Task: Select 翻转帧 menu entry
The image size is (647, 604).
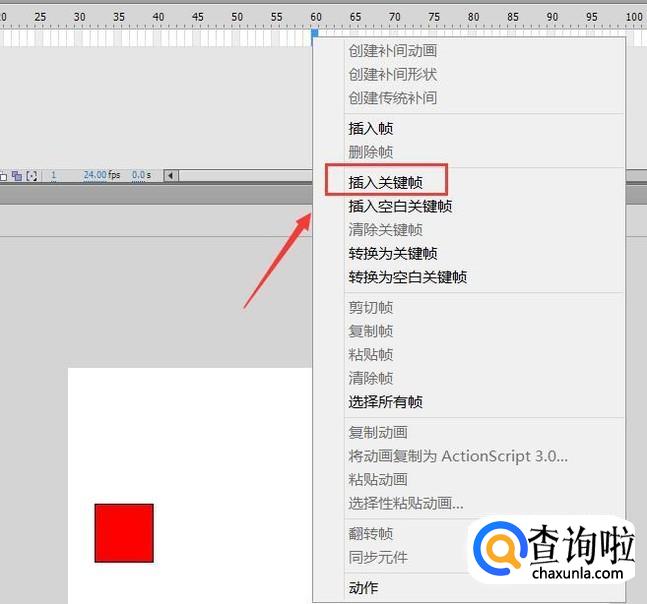Action: (371, 533)
